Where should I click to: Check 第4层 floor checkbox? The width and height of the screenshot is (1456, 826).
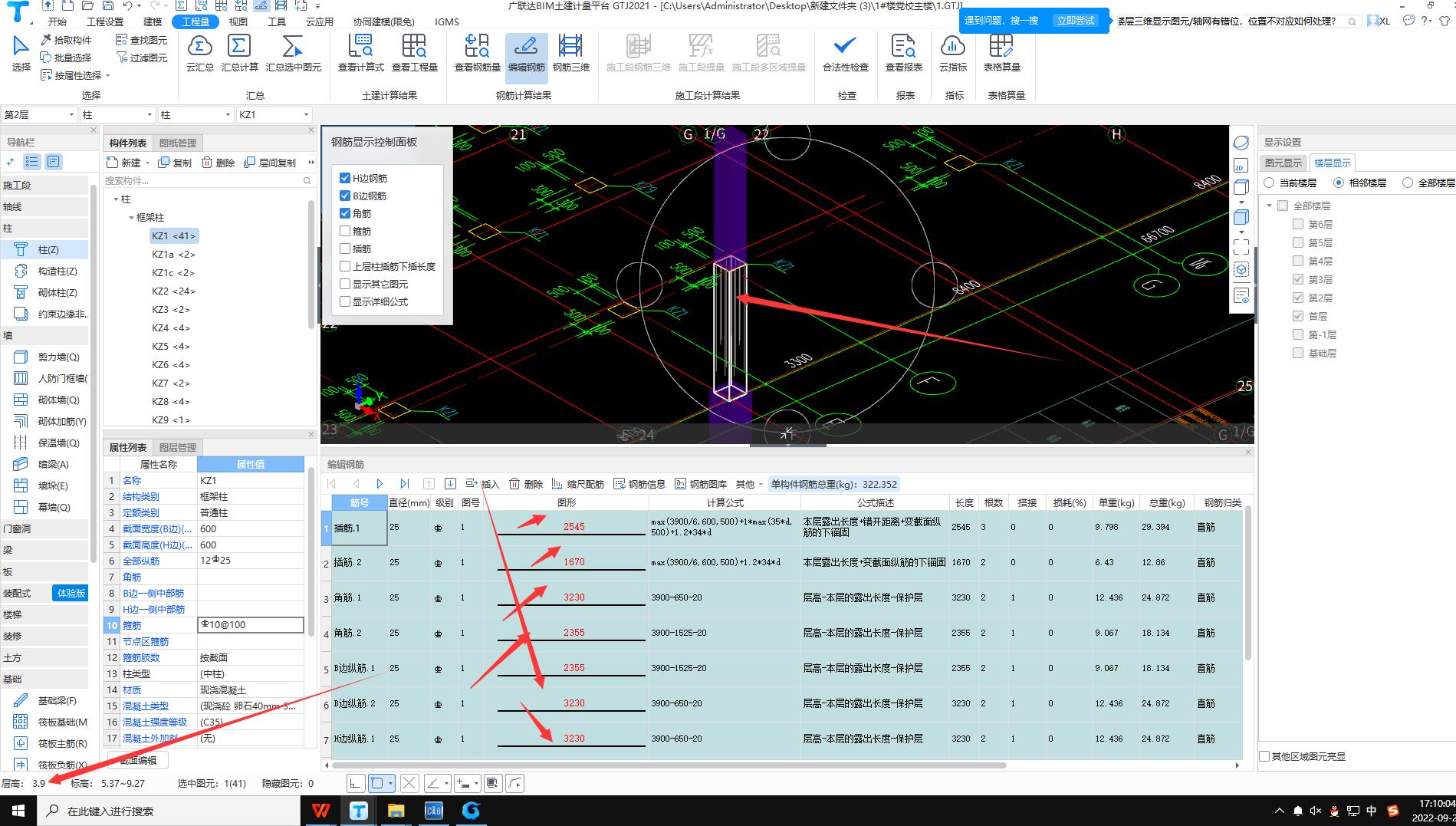pos(1298,261)
